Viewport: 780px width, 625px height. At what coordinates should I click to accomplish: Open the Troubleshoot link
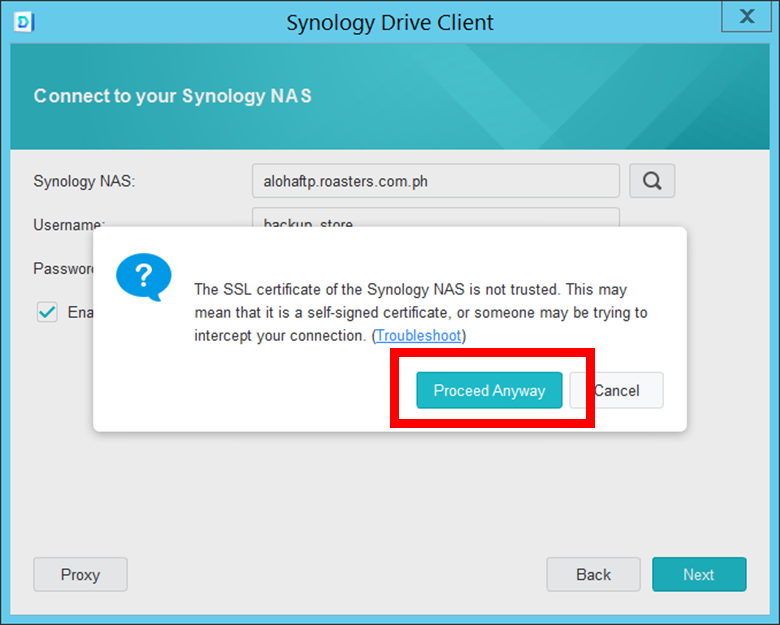pyautogui.click(x=418, y=335)
